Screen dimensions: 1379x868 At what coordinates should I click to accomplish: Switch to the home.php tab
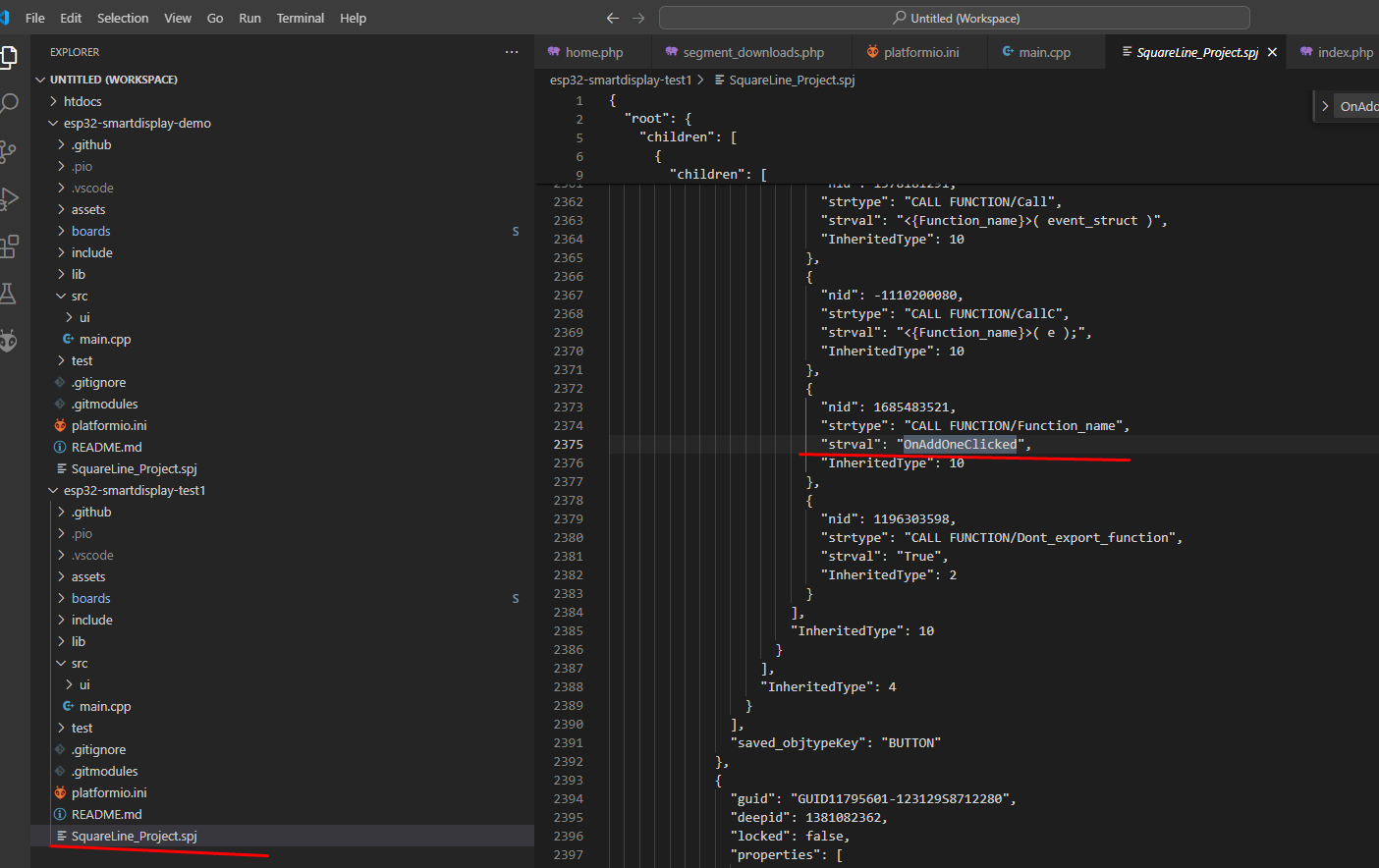593,52
